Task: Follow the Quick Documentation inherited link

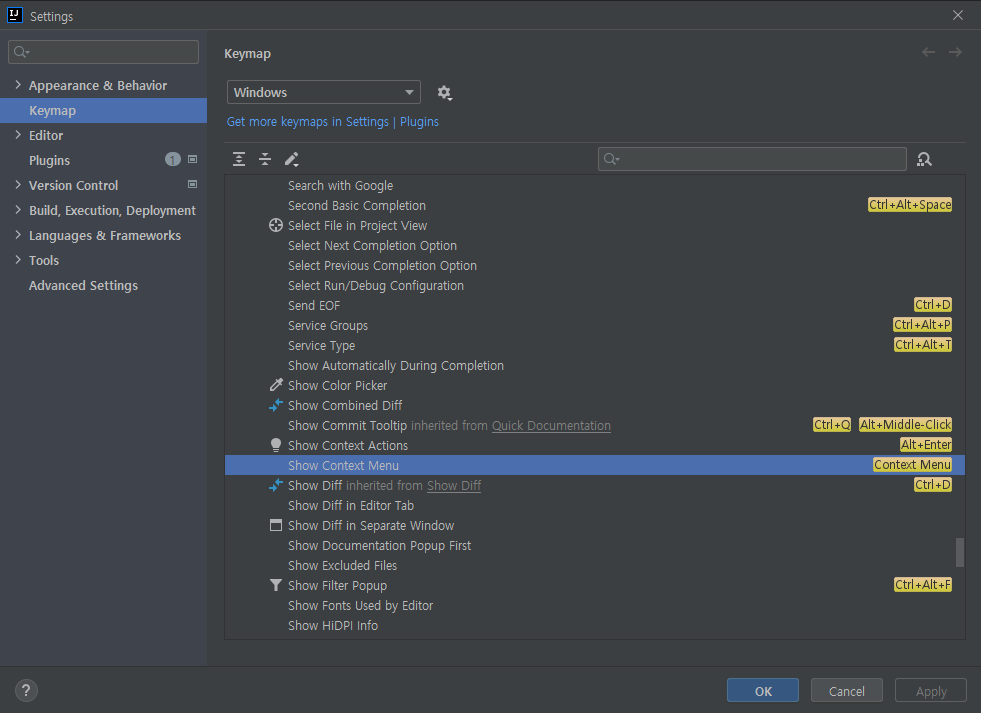Action: coord(551,426)
